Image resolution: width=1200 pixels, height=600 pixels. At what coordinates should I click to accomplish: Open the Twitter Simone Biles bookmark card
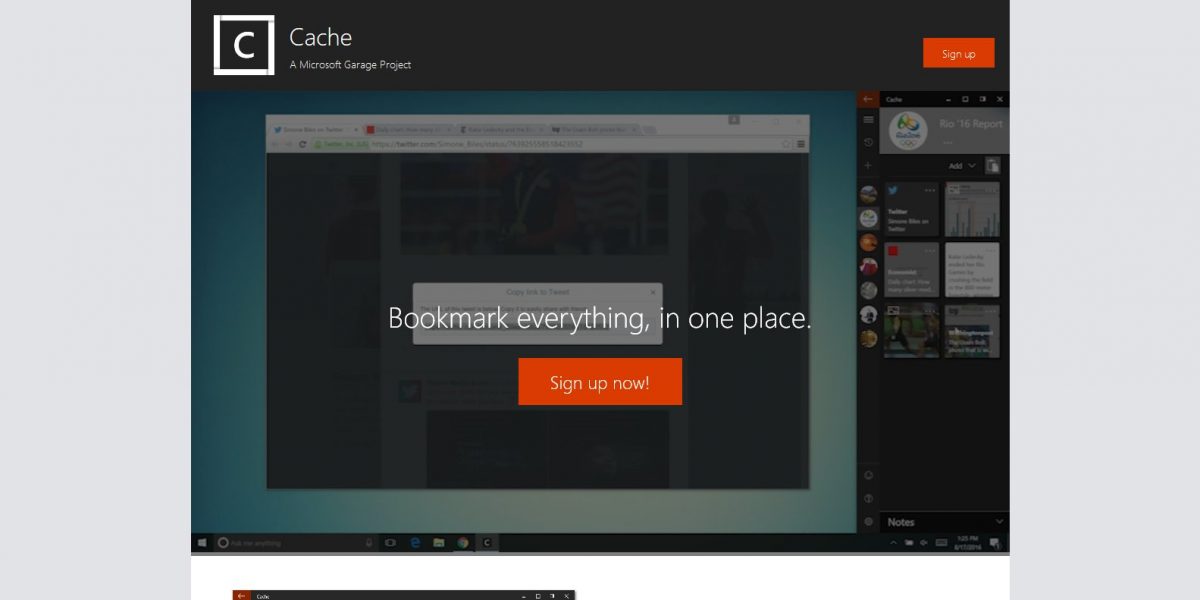click(x=911, y=209)
